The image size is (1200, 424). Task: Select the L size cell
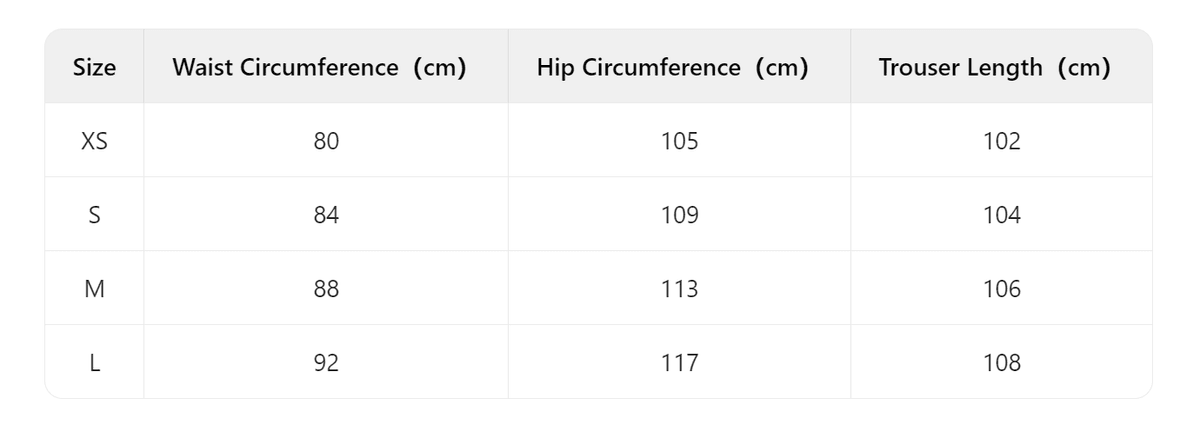(x=94, y=363)
